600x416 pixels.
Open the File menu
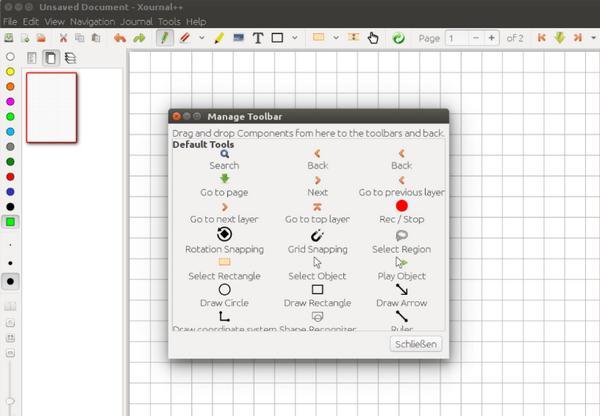coord(10,21)
